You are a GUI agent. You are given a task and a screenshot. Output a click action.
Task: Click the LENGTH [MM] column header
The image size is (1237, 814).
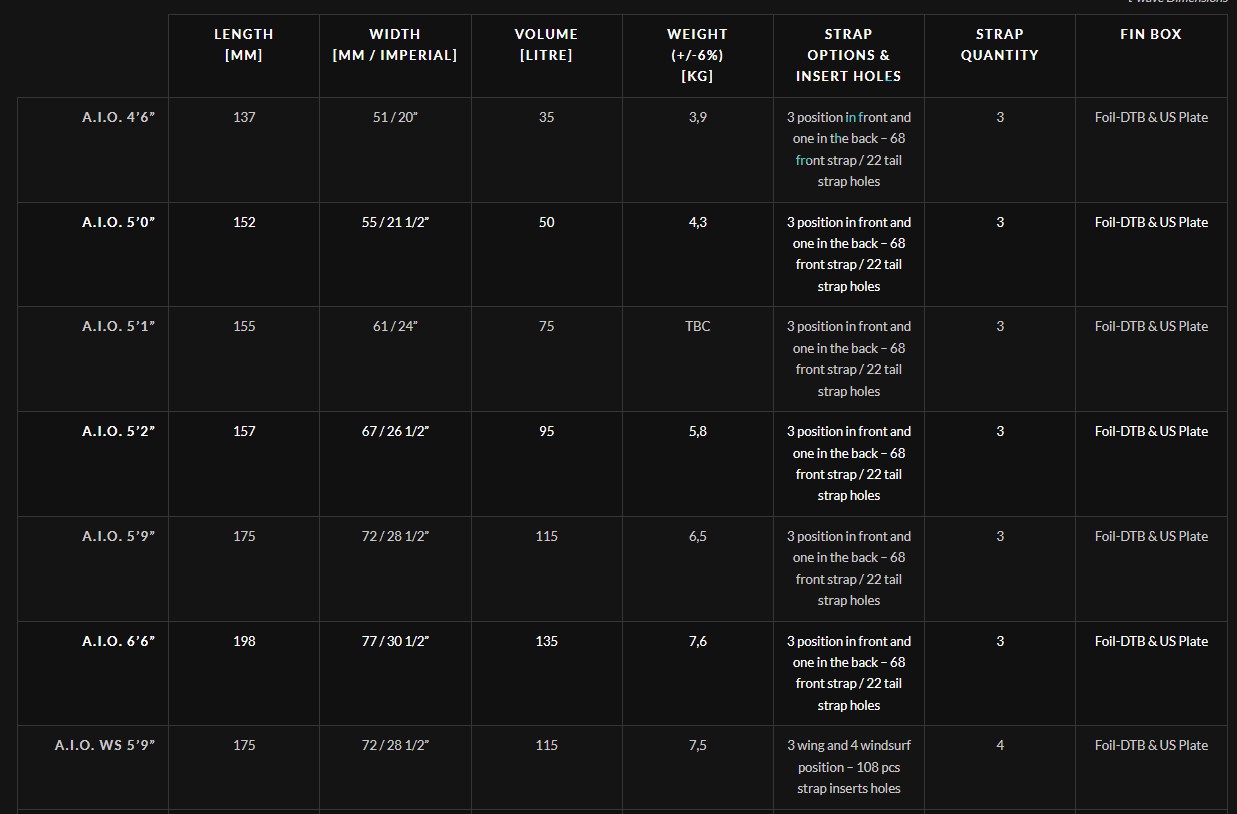(244, 44)
